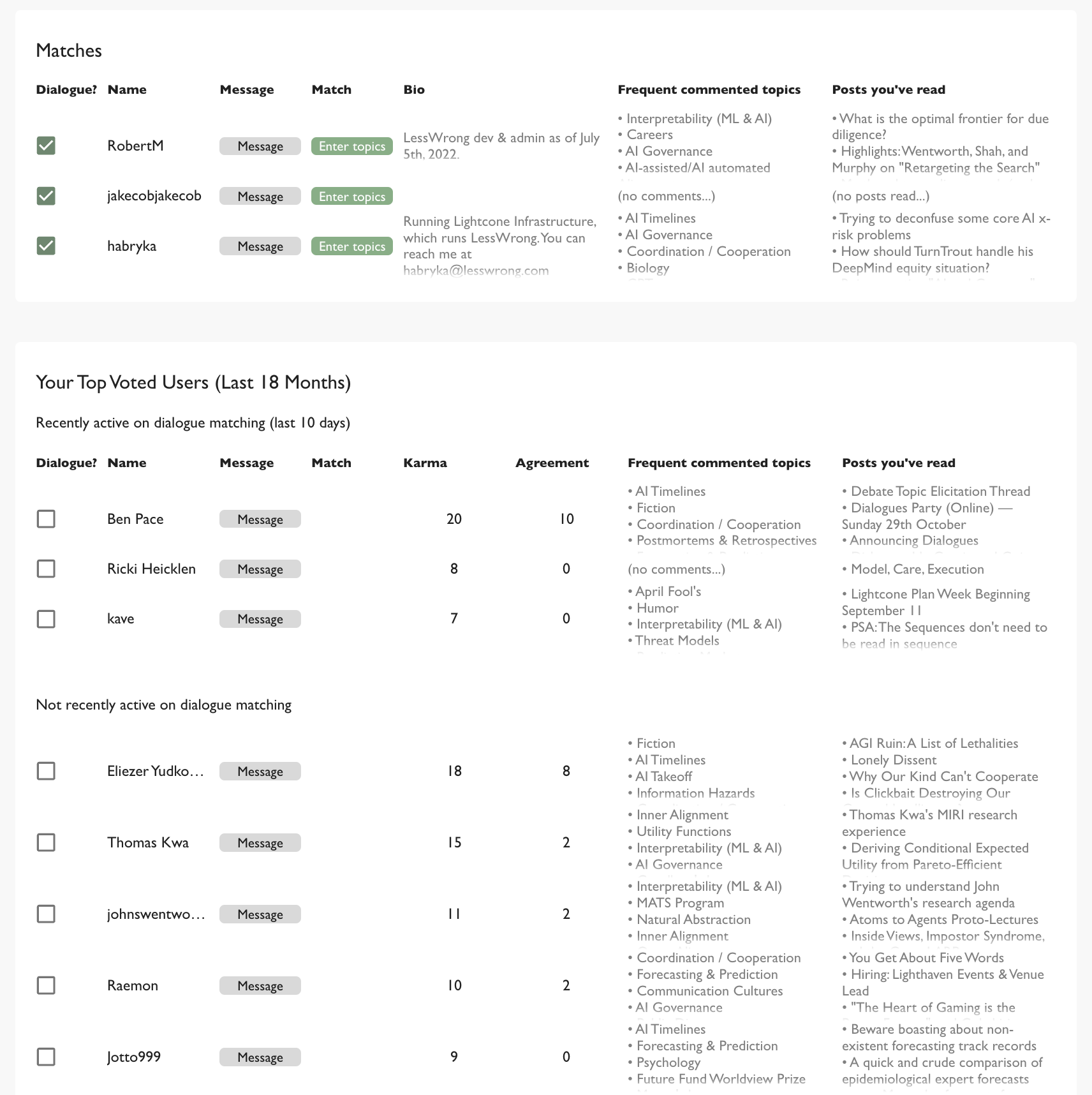The width and height of the screenshot is (1092, 1095).
Task: Click the Message button for kave
Action: [x=260, y=618]
